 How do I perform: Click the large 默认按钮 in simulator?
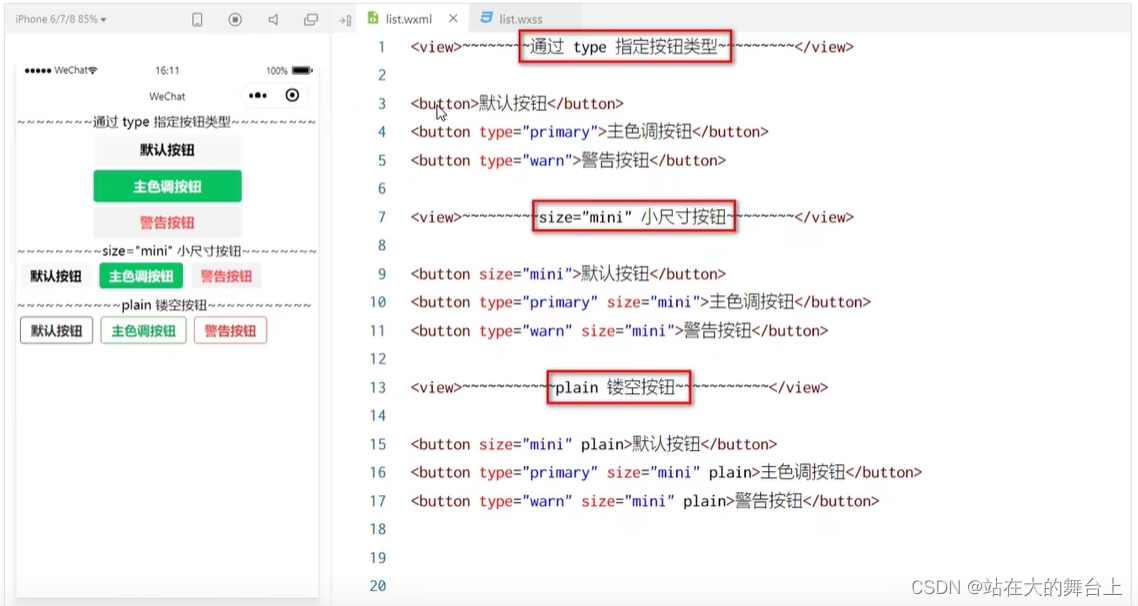(168, 150)
